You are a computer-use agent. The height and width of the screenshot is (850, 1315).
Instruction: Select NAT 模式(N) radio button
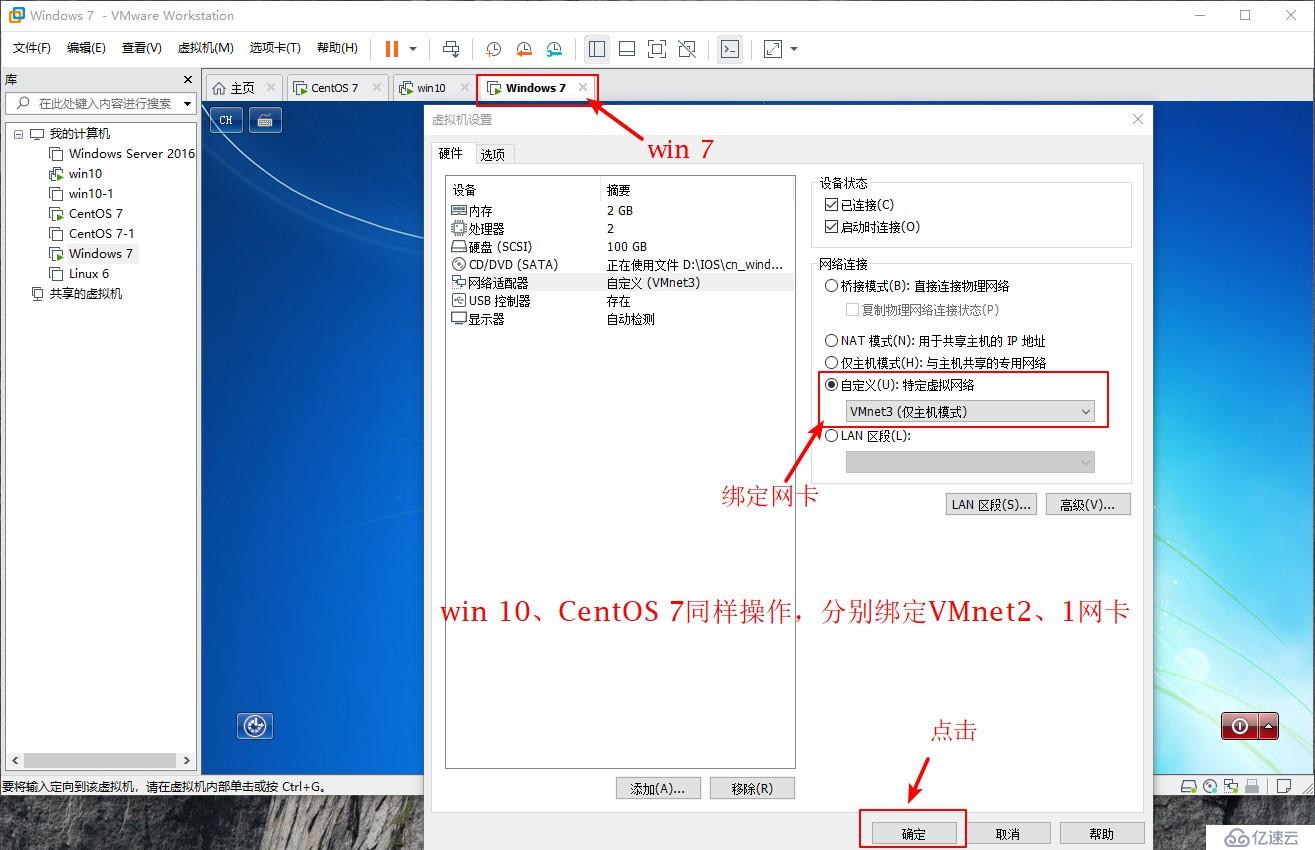click(x=831, y=341)
